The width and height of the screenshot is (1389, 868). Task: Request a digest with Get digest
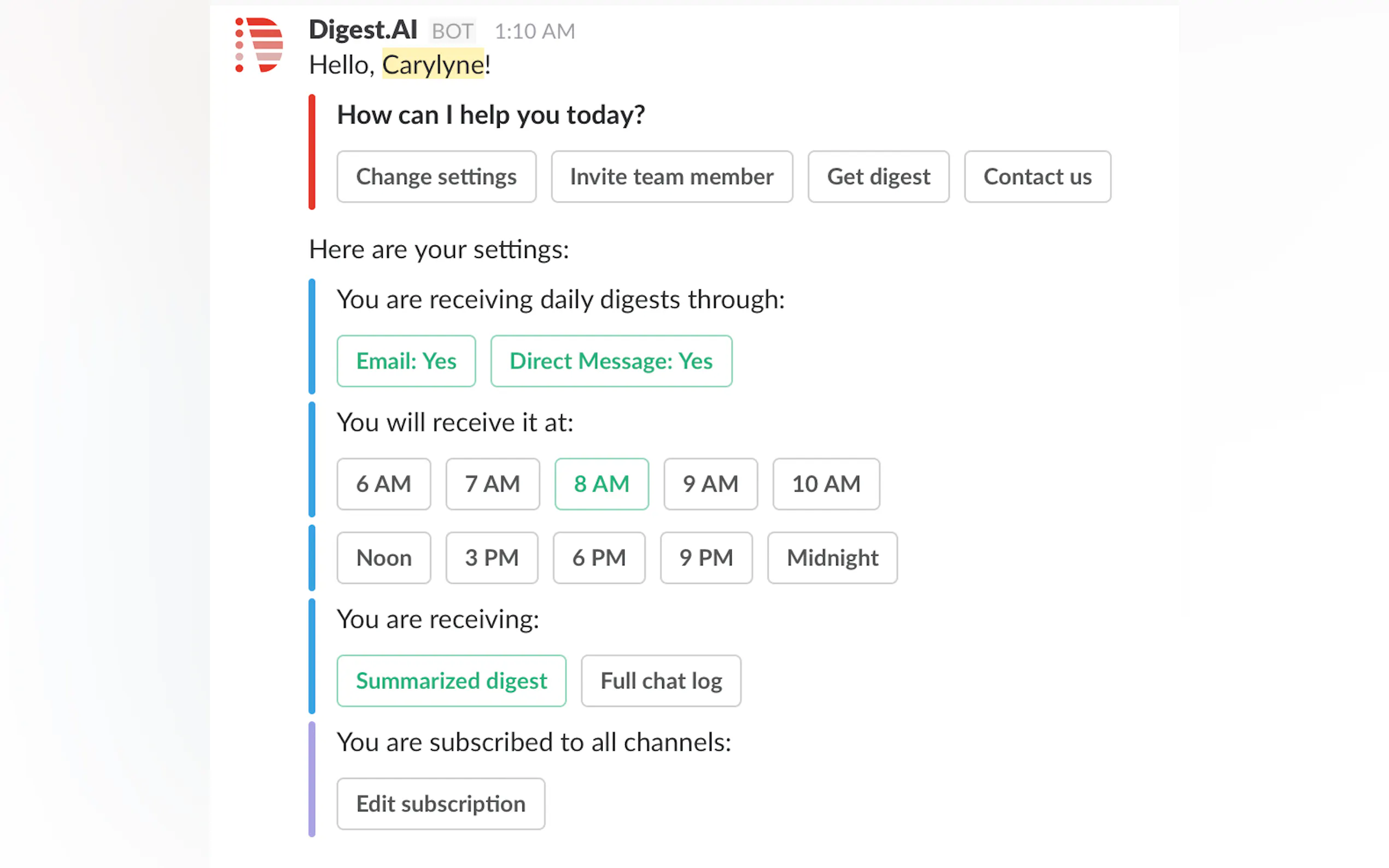click(x=878, y=177)
